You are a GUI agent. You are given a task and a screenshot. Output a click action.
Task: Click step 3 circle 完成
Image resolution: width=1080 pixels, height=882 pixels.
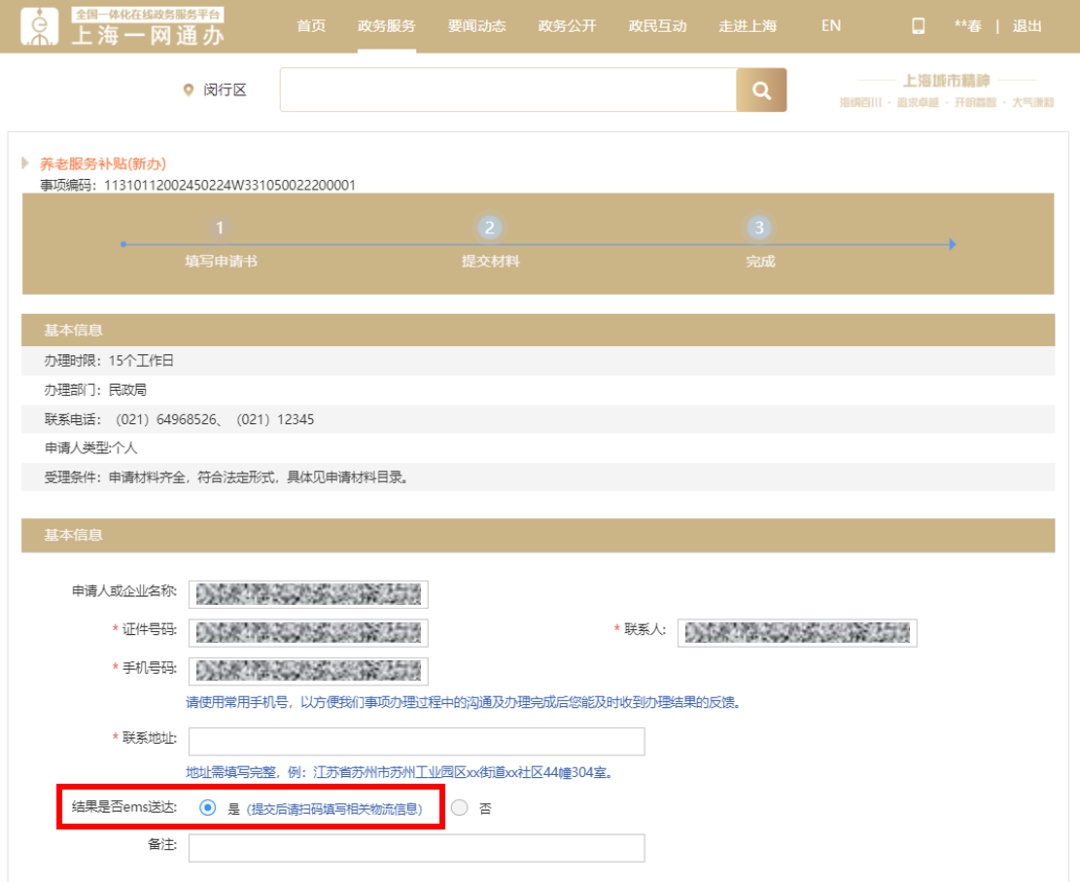[x=759, y=228]
